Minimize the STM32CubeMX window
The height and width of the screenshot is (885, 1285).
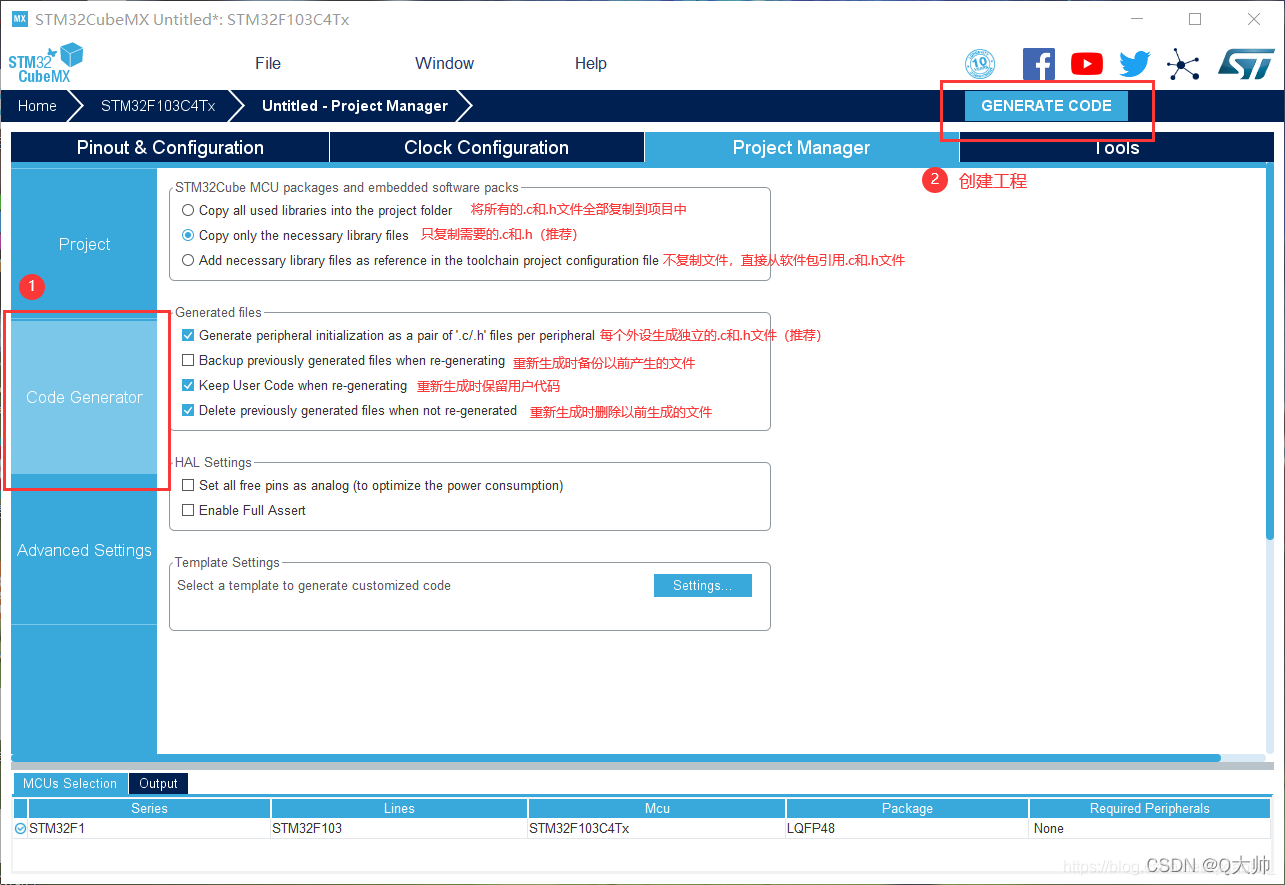click(x=1137, y=19)
